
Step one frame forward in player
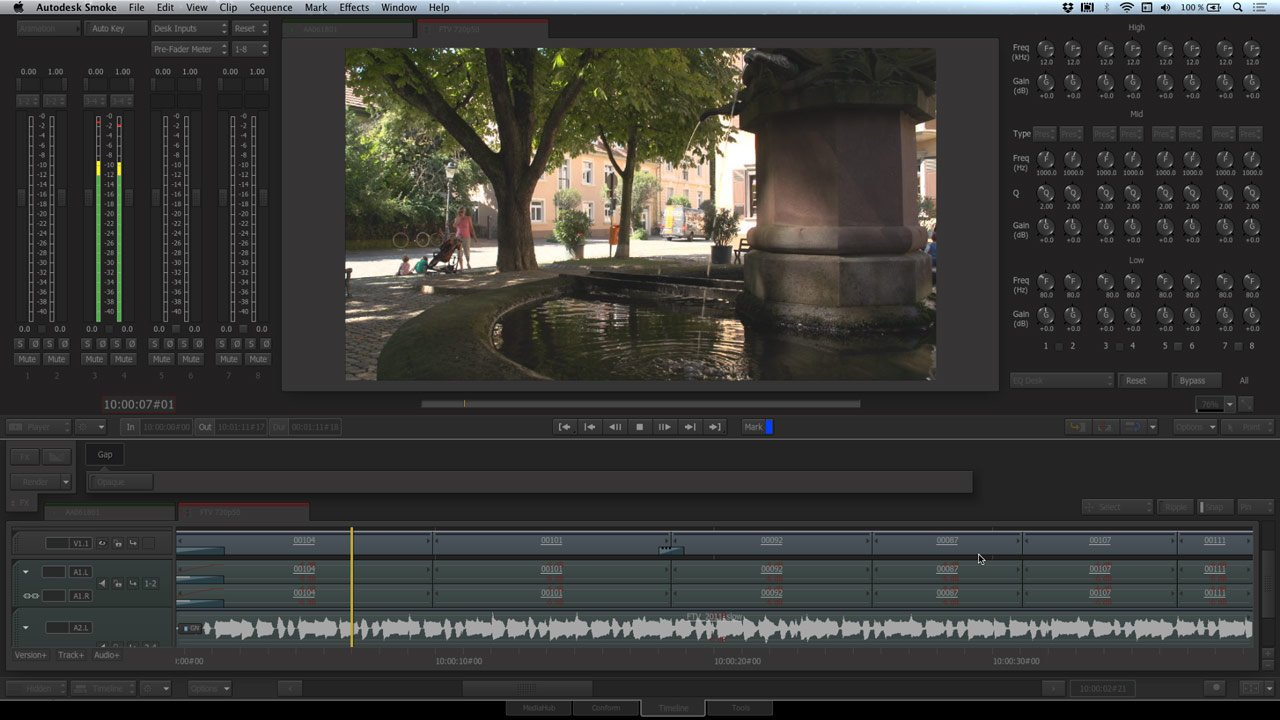pyautogui.click(x=664, y=427)
